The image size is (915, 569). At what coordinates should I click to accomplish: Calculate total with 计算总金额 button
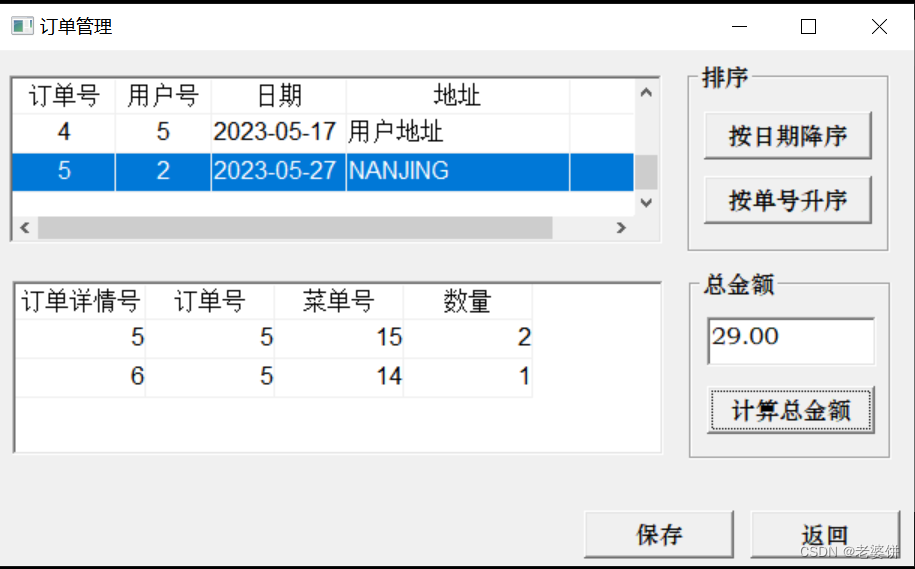(x=790, y=410)
